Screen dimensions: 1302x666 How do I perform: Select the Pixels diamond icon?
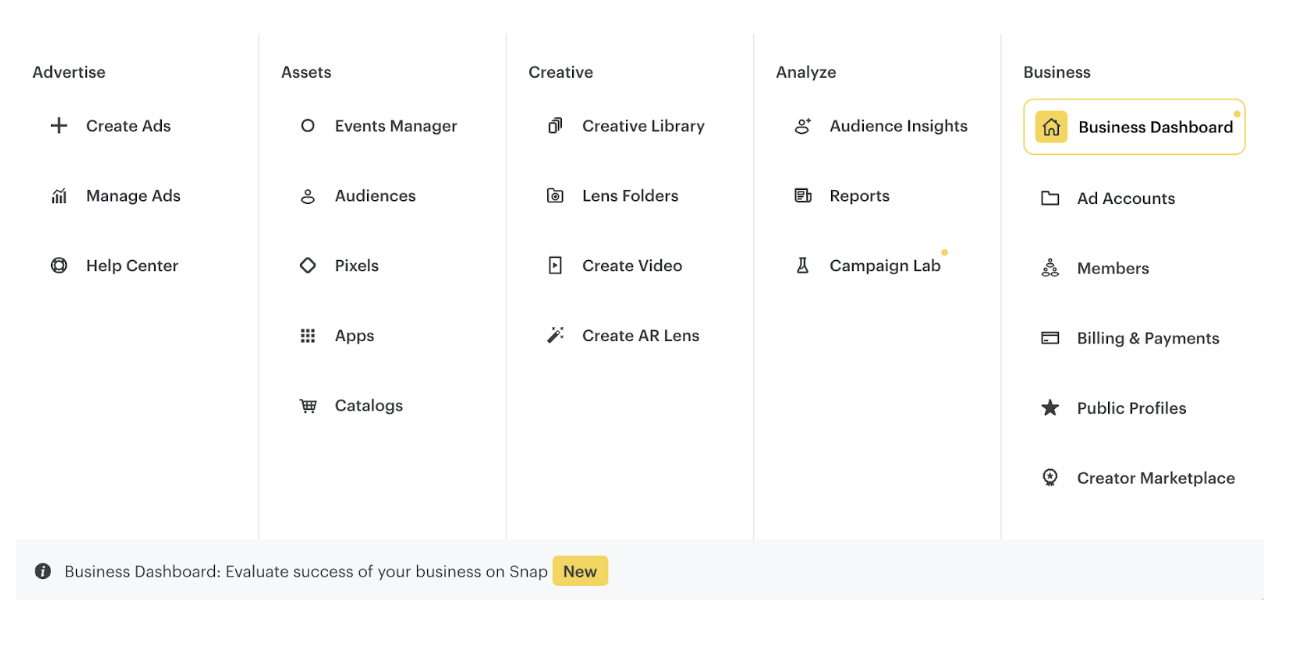point(308,266)
